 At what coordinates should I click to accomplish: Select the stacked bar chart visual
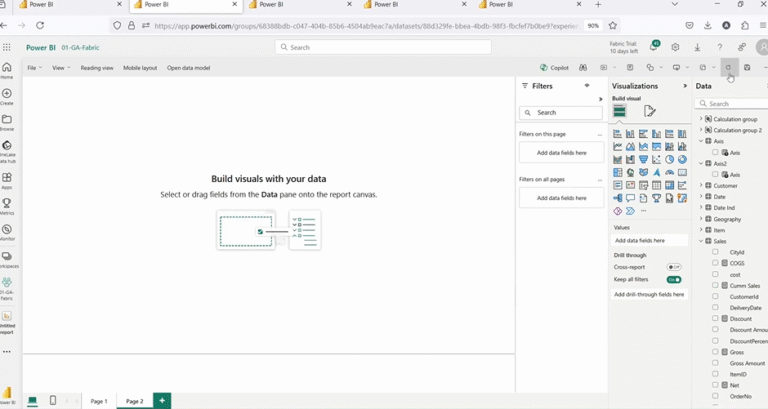click(617, 134)
